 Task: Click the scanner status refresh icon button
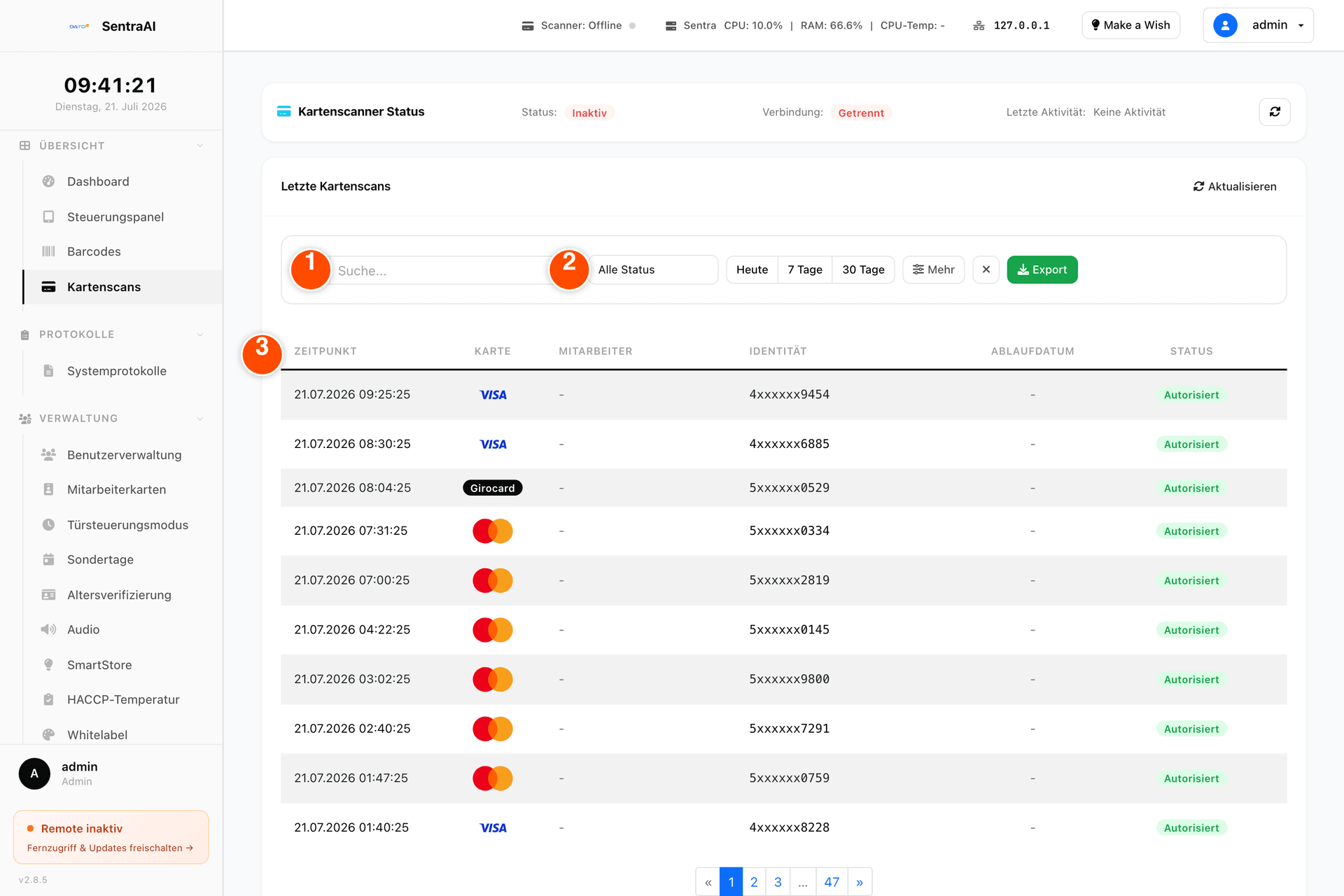pyautogui.click(x=1275, y=112)
